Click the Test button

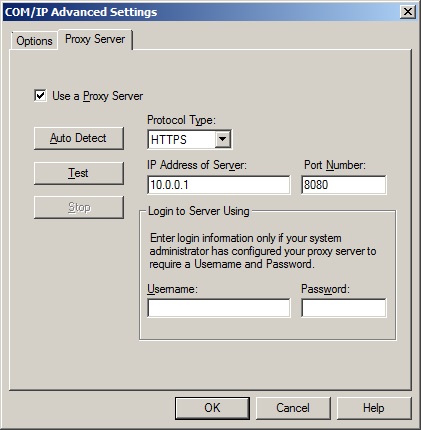(79, 173)
